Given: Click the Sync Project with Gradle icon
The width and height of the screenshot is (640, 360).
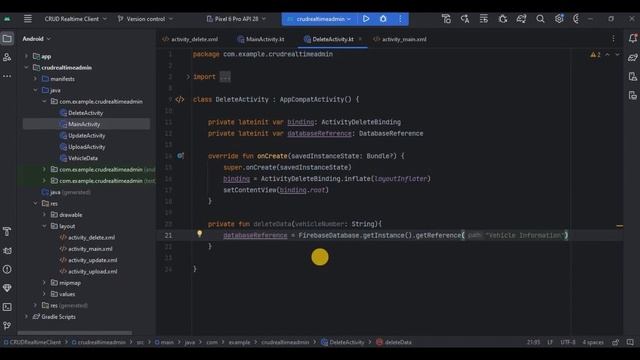Looking at the screenshot, I should [x=521, y=19].
